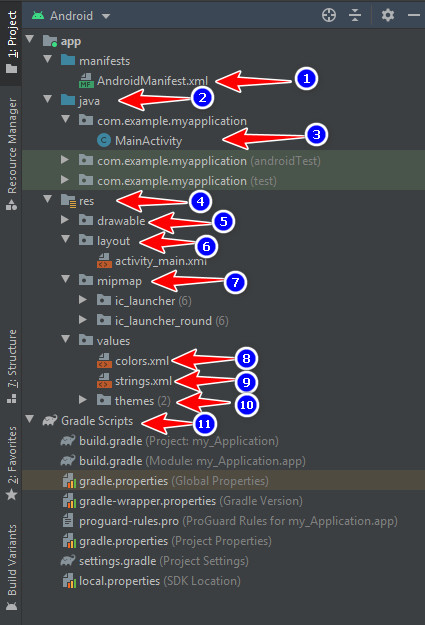Expand the themes (2) folder
Viewport: 425px width, 625px height.
83,399
